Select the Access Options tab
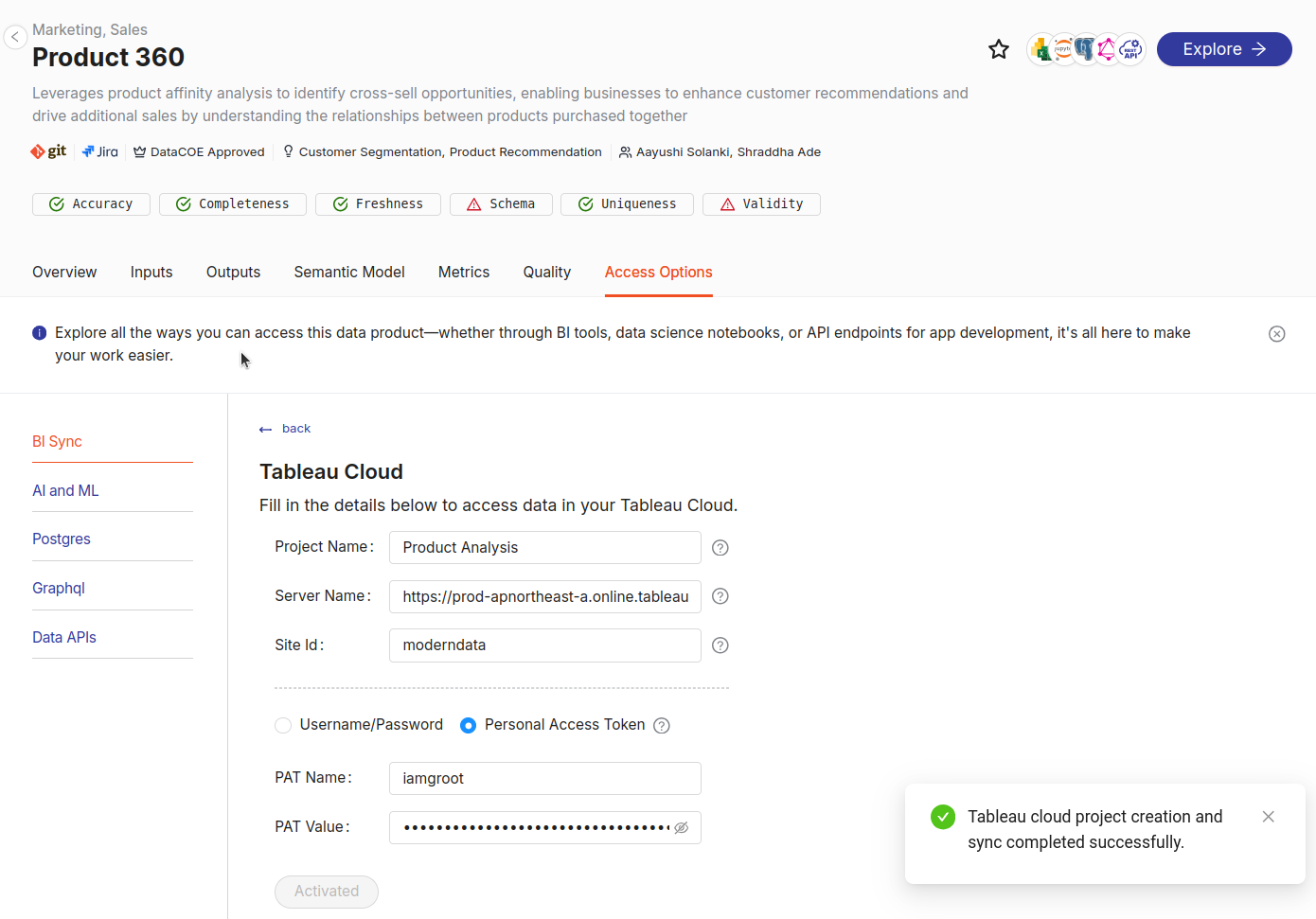Image resolution: width=1316 pixels, height=919 pixels. [x=659, y=273]
